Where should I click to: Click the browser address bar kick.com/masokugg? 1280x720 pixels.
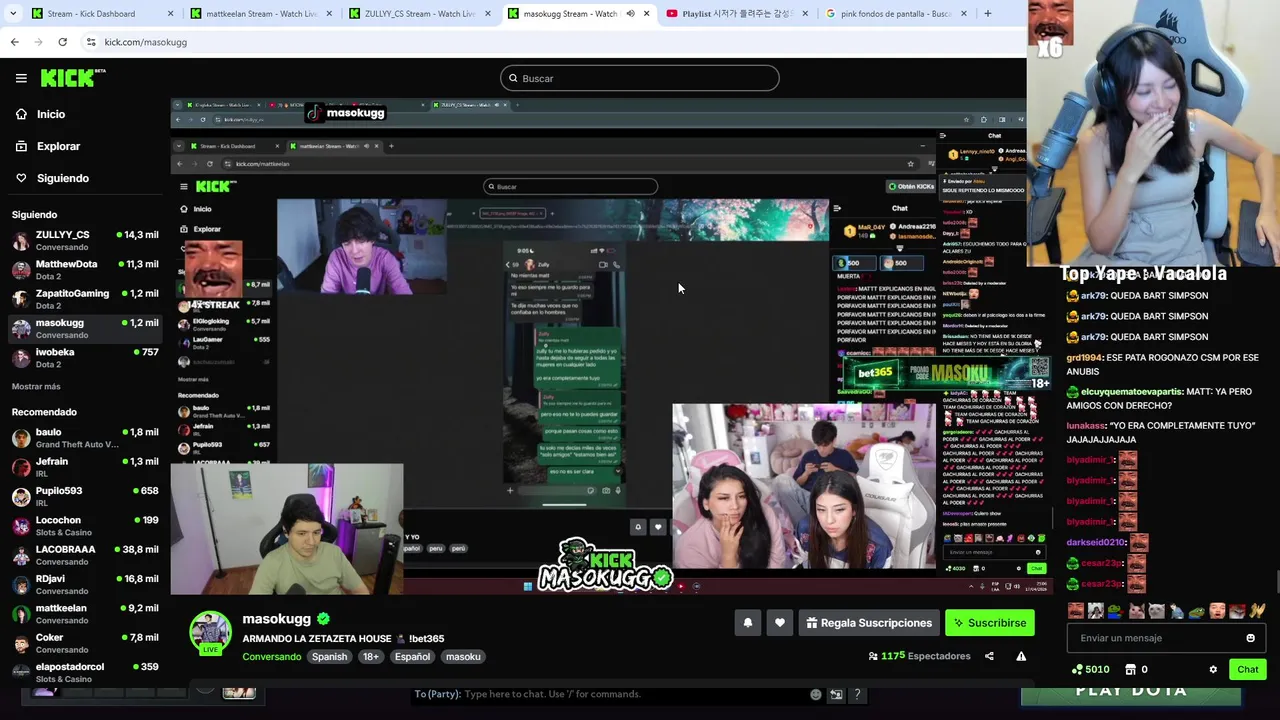[145, 42]
